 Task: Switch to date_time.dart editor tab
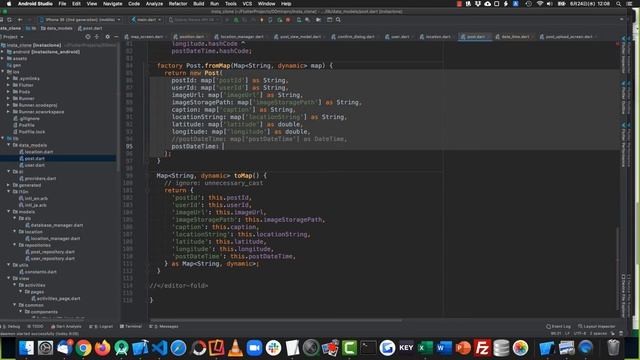point(515,37)
